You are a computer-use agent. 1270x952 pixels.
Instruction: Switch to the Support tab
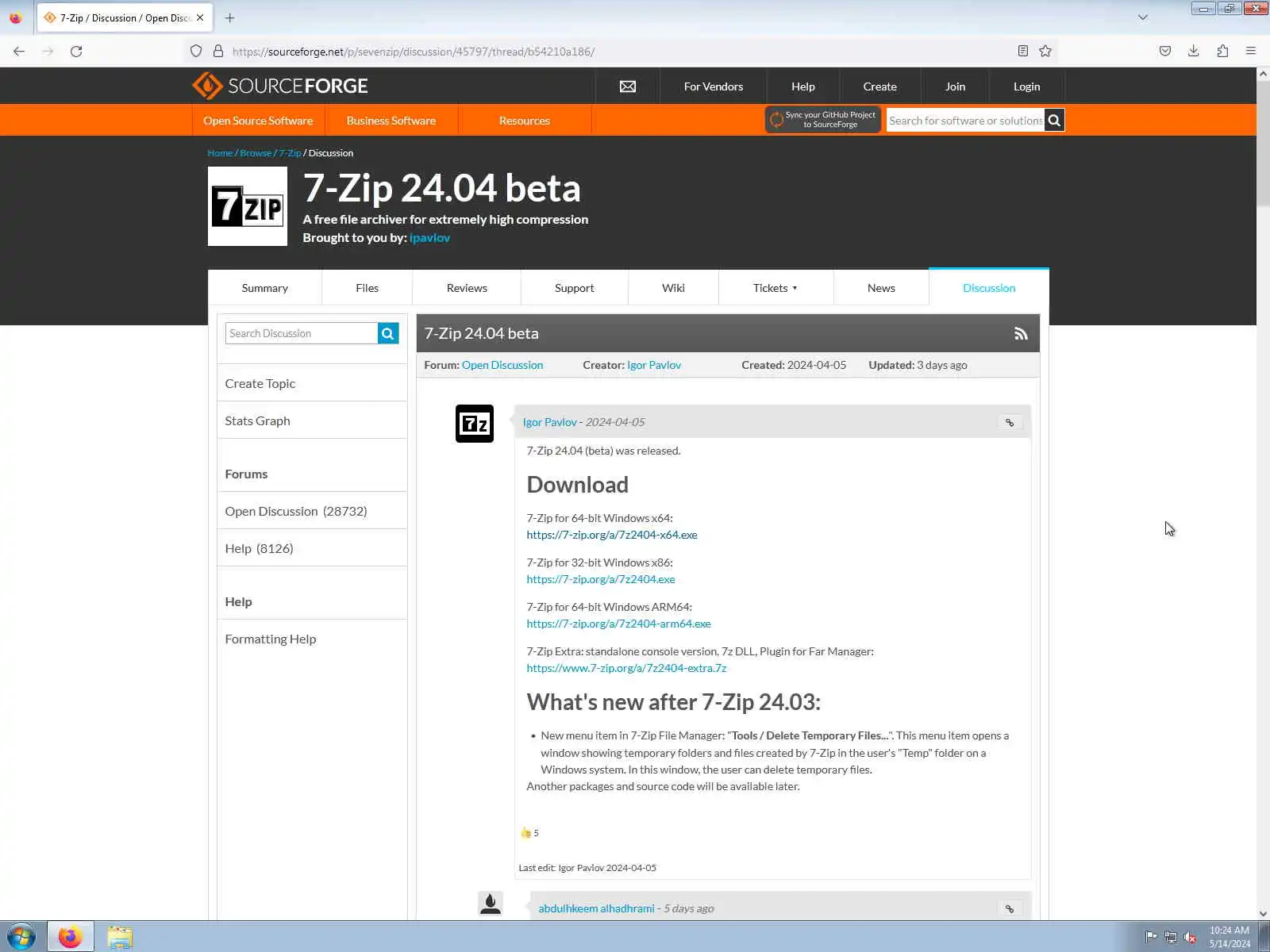point(575,288)
